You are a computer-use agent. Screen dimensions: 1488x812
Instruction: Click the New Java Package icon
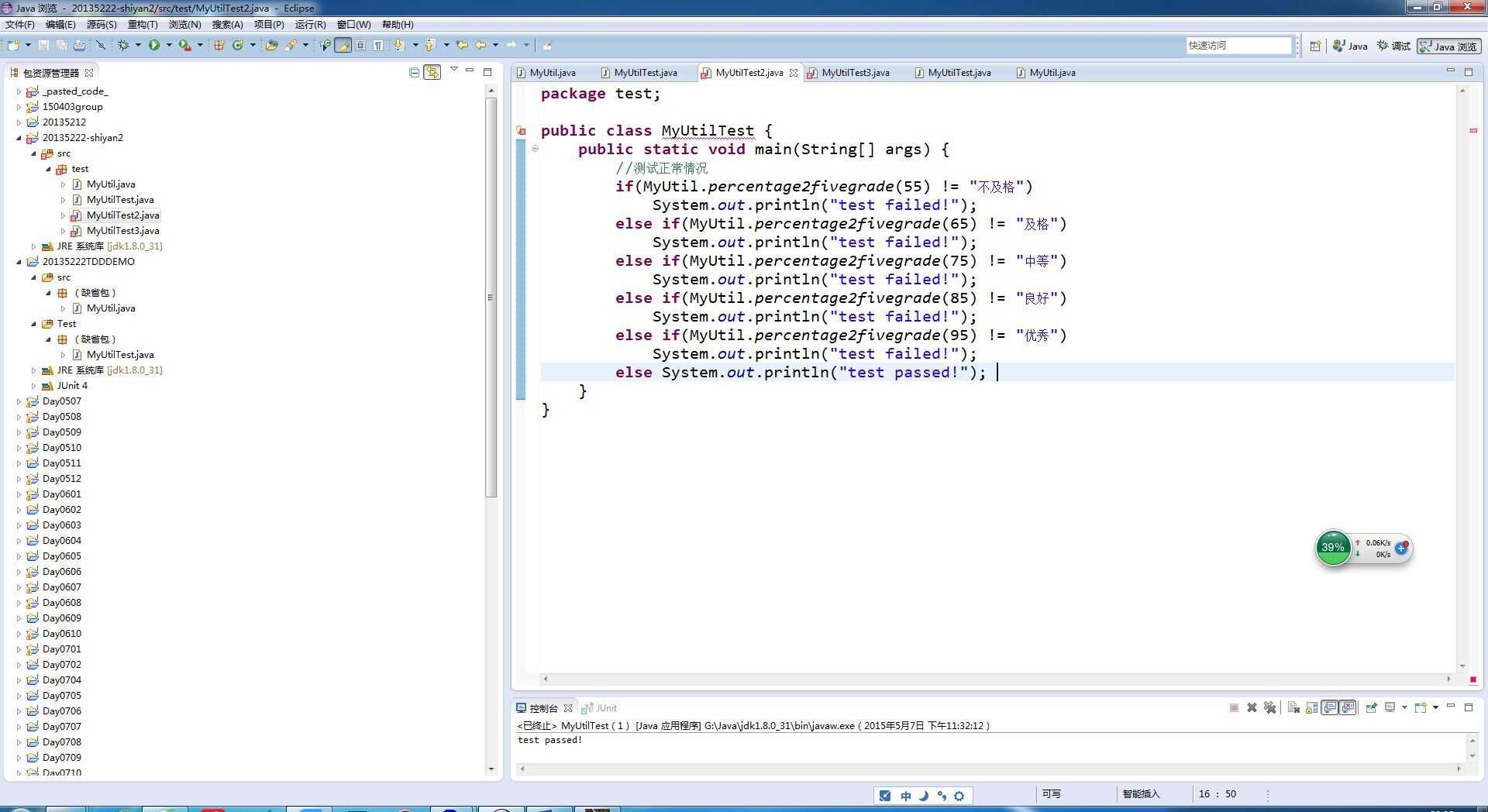pos(219,46)
